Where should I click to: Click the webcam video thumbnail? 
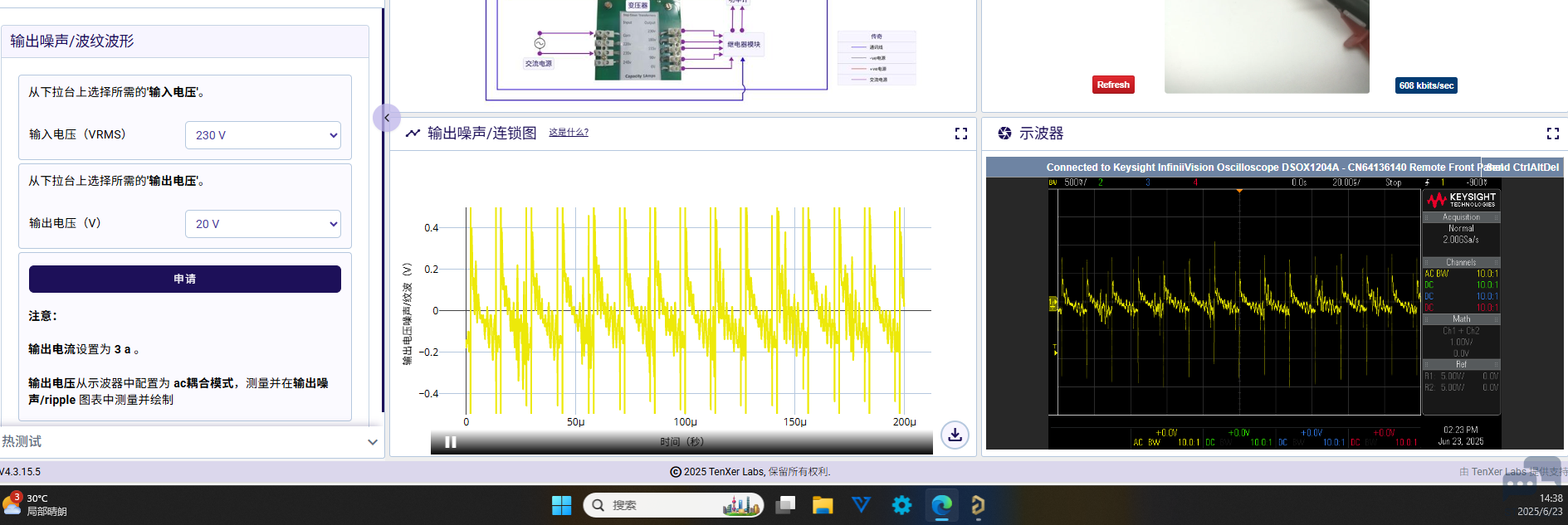pos(1267,46)
